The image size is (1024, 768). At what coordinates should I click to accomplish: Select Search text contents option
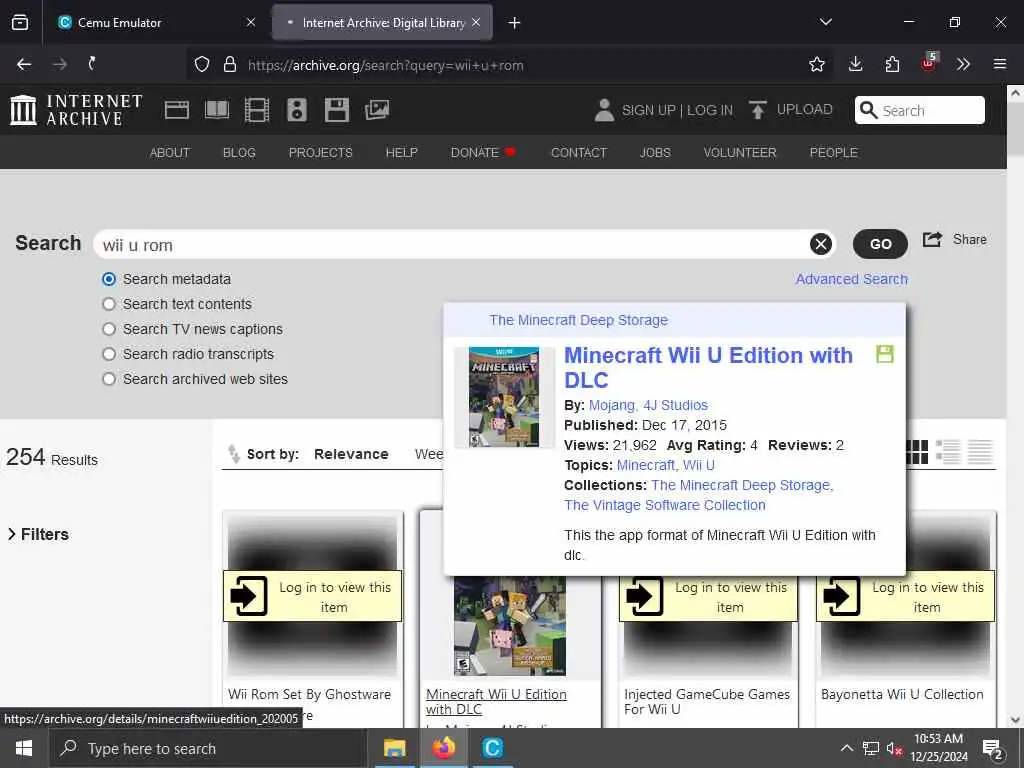(x=109, y=304)
